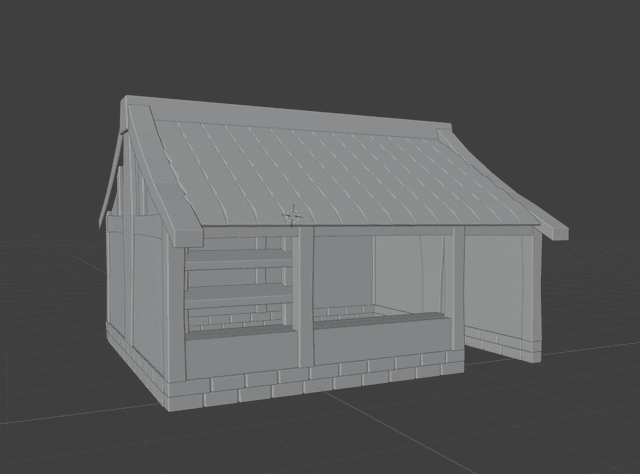The height and width of the screenshot is (474, 640).
Task: Select the front brick foundation row
Action: click(x=320, y=378)
